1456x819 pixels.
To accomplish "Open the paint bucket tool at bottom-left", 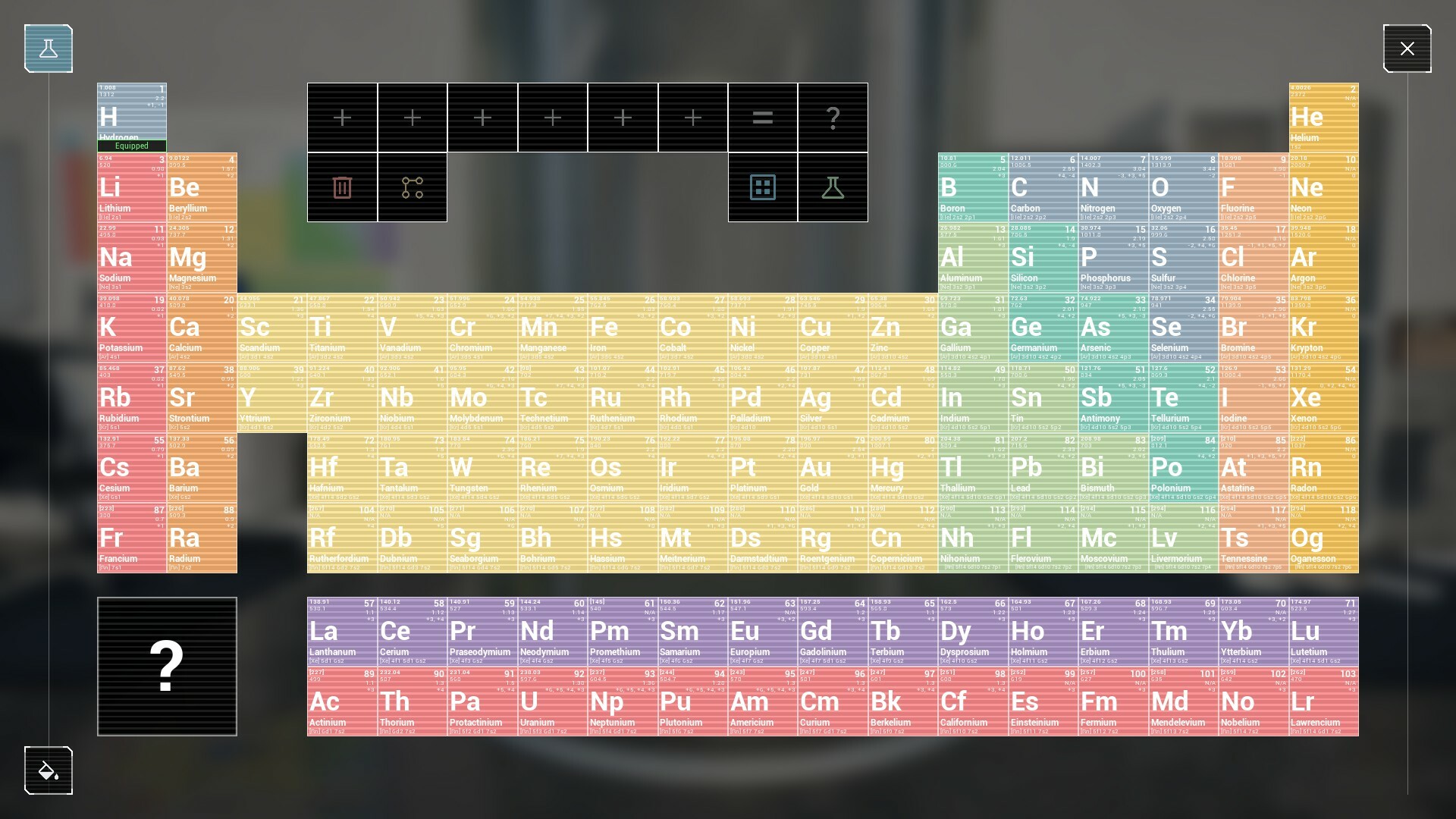I will pyautogui.click(x=48, y=770).
